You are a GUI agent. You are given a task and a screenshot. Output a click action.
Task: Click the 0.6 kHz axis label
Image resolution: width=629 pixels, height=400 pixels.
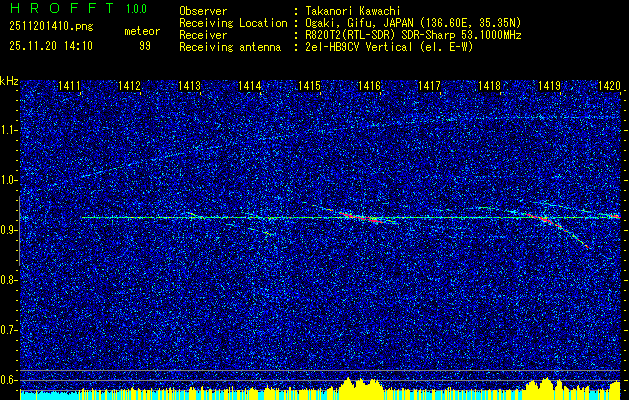coord(8,380)
